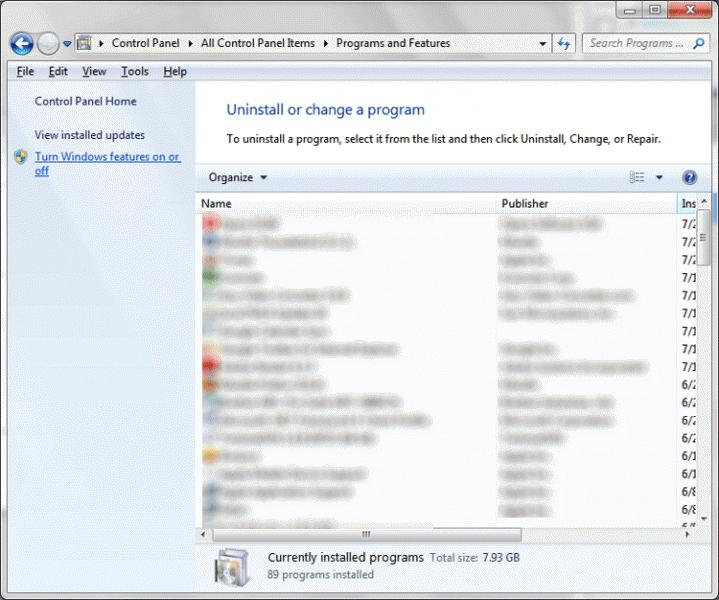Screen dimensions: 719x600
Task: Open the View menu
Action: [x=94, y=72]
